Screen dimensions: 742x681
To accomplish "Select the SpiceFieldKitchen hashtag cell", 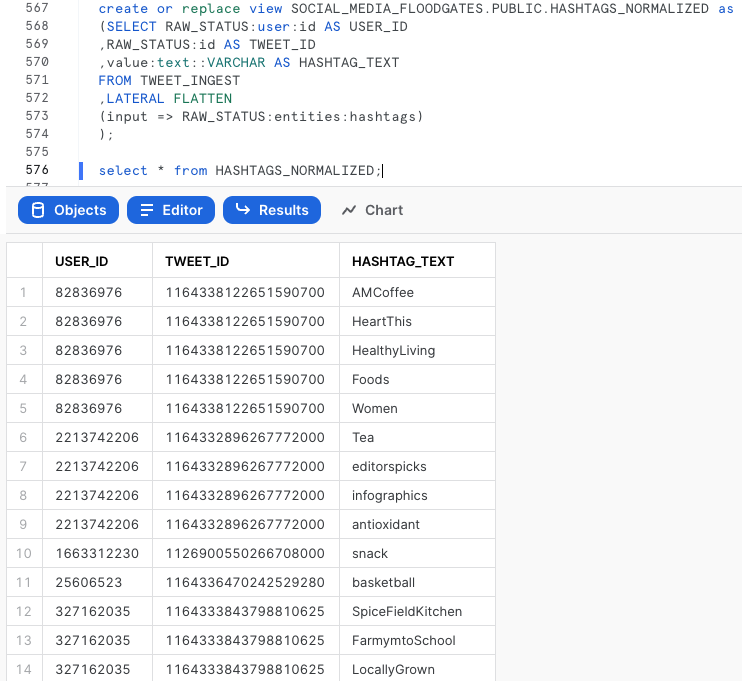I will click(x=417, y=611).
